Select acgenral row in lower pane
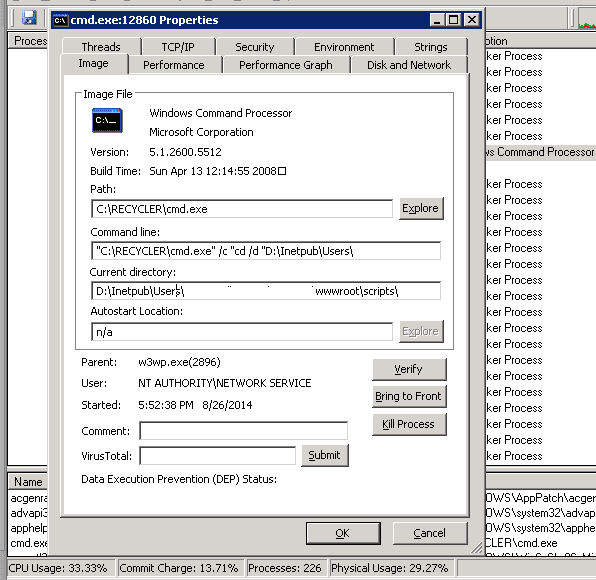The width and height of the screenshot is (596, 580). [x=29, y=498]
